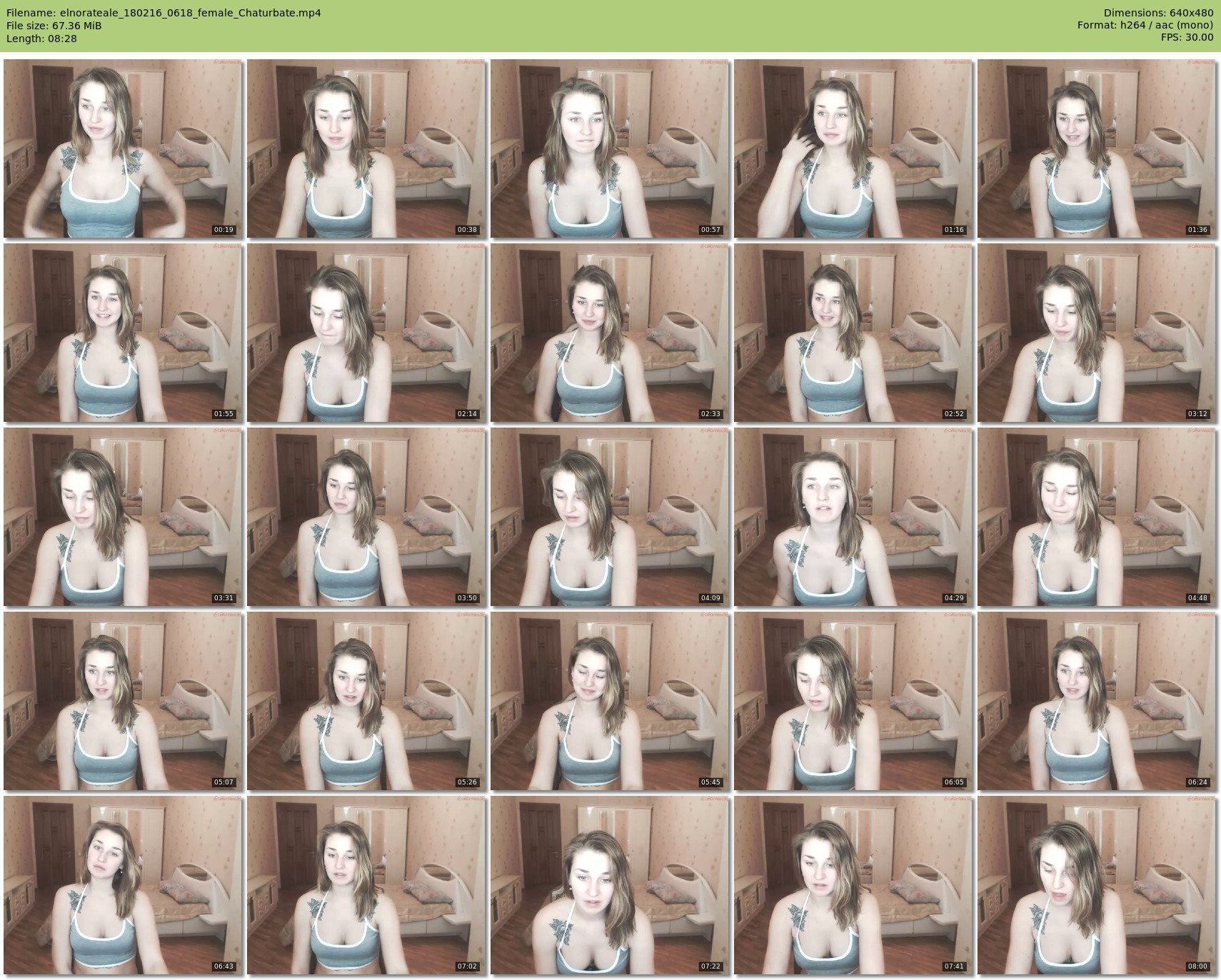Image resolution: width=1221 pixels, height=980 pixels.
Task: Select the thumbnail labeled 01:36
Action: point(1097,148)
